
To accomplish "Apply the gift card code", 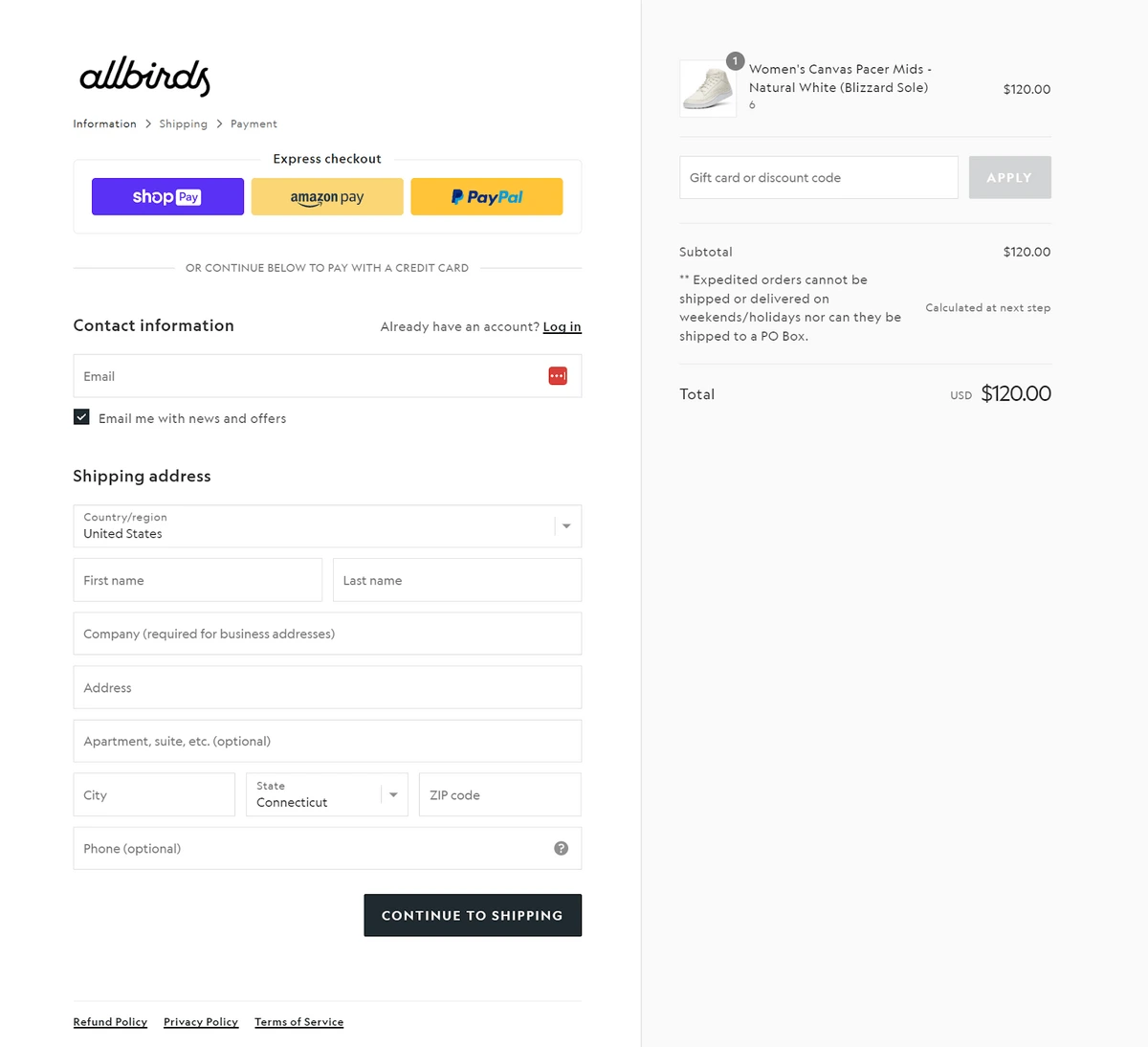I will pos(1009,177).
